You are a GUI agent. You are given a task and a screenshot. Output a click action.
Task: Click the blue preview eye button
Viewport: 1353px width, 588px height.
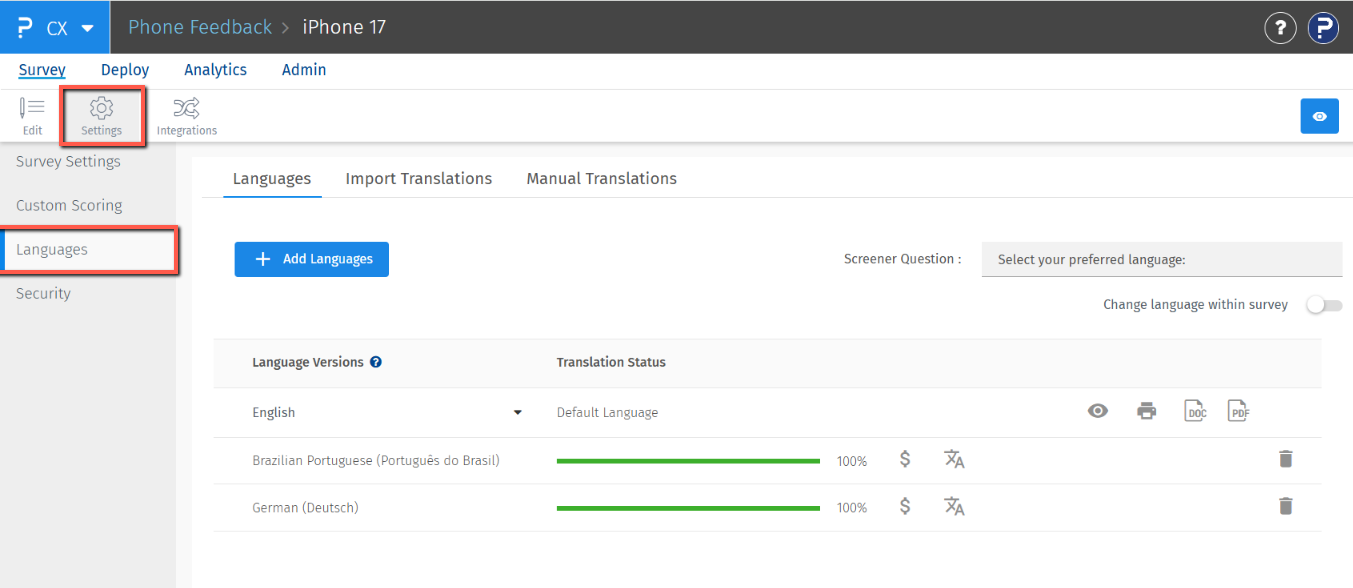coord(1319,116)
